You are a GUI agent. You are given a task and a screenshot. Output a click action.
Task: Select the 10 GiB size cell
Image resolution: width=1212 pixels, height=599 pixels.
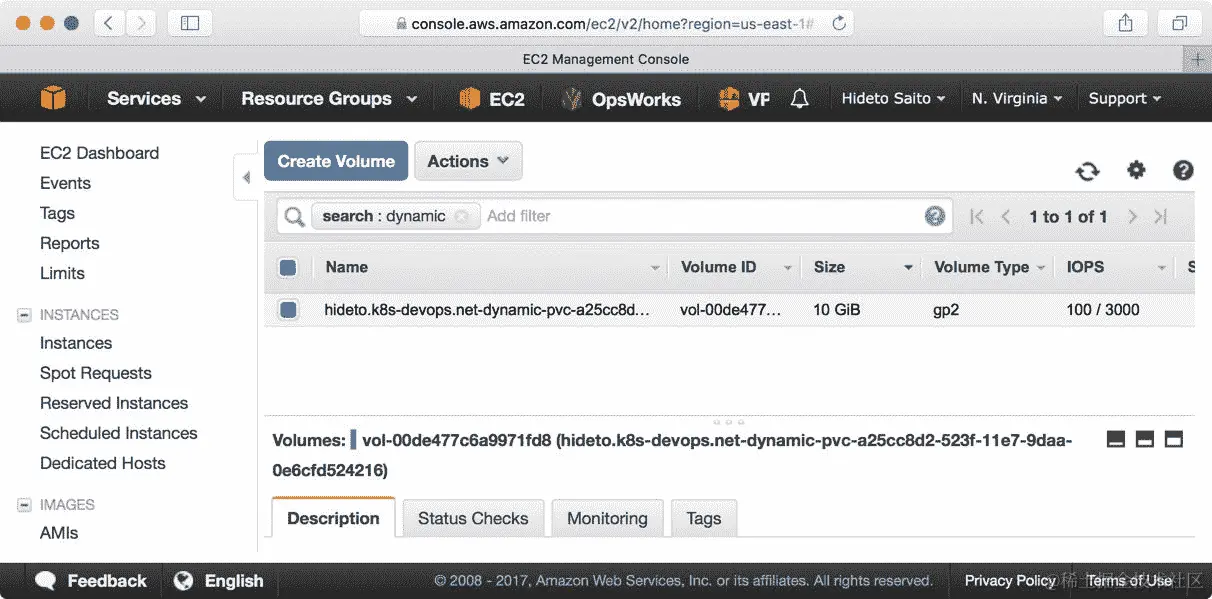tap(836, 310)
